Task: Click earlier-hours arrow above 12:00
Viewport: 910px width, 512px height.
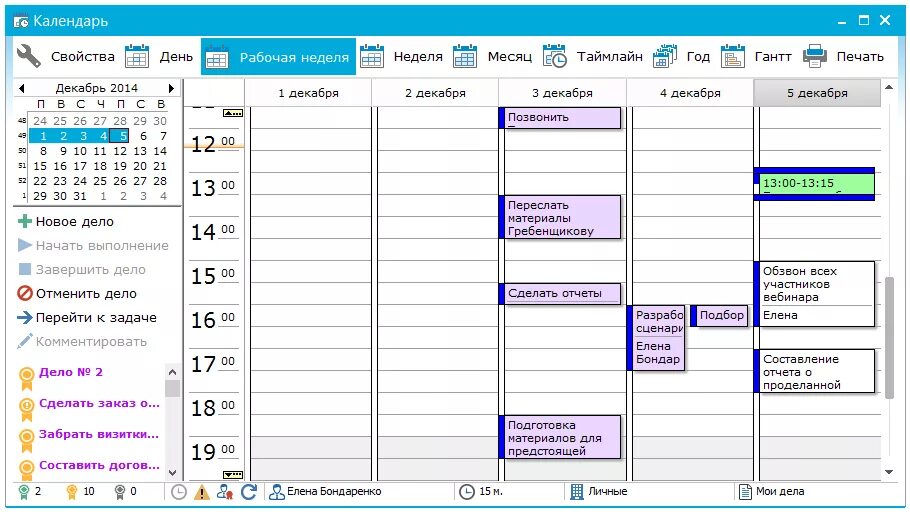Action: point(233,113)
